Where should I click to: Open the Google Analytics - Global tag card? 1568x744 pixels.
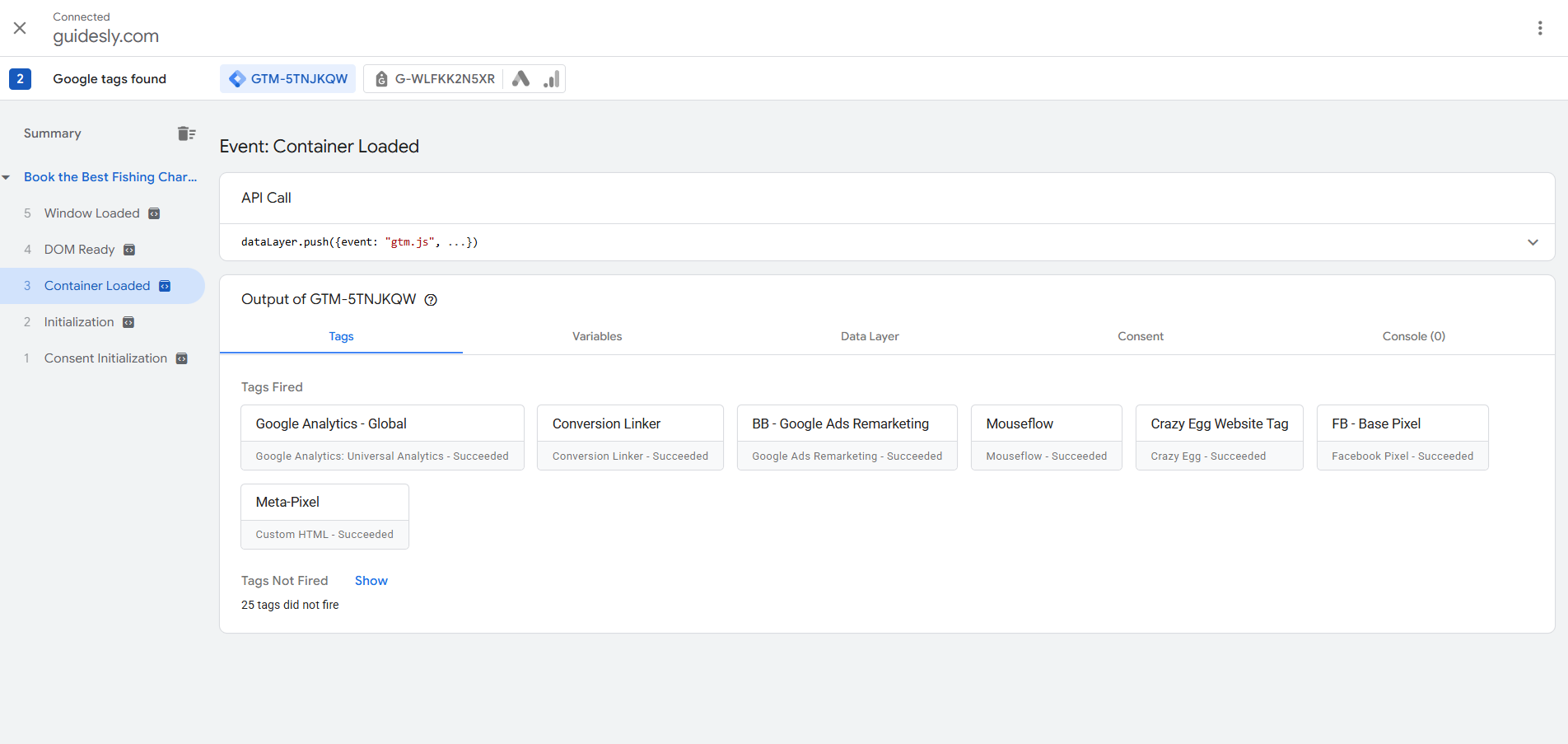(382, 438)
